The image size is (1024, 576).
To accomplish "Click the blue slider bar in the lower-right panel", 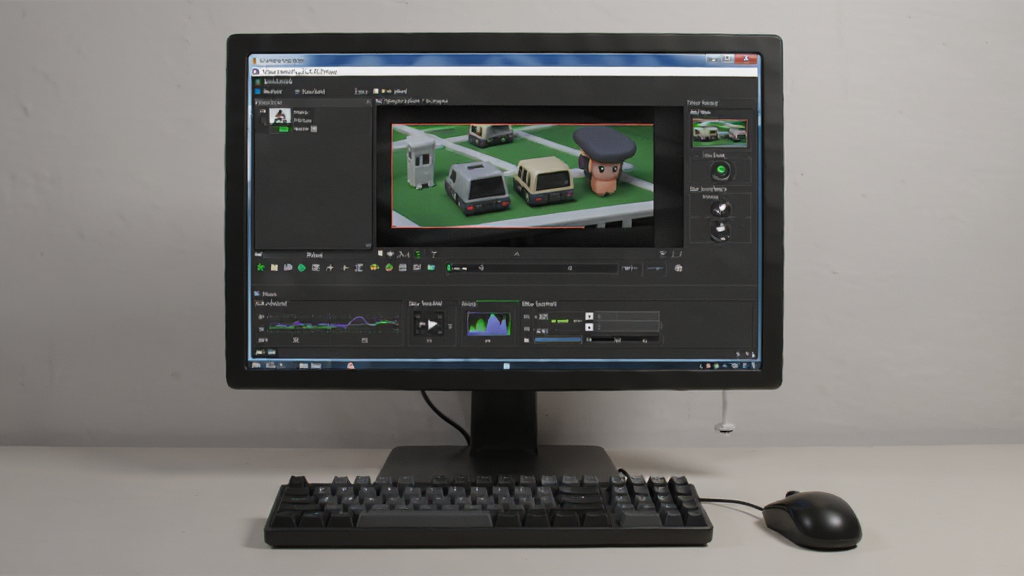I will pyautogui.click(x=558, y=340).
